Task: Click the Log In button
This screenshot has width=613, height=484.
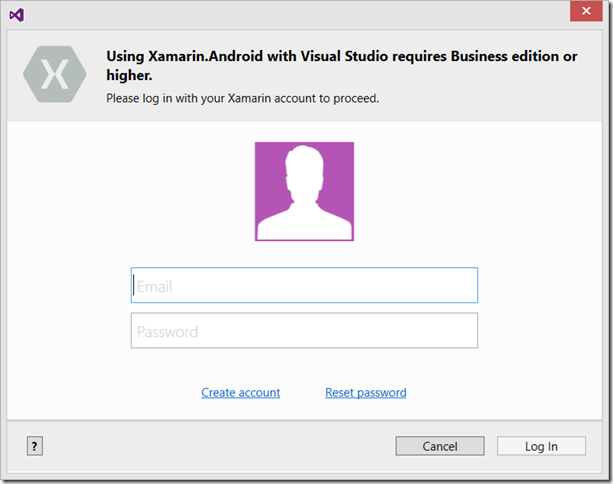Action: coord(541,446)
